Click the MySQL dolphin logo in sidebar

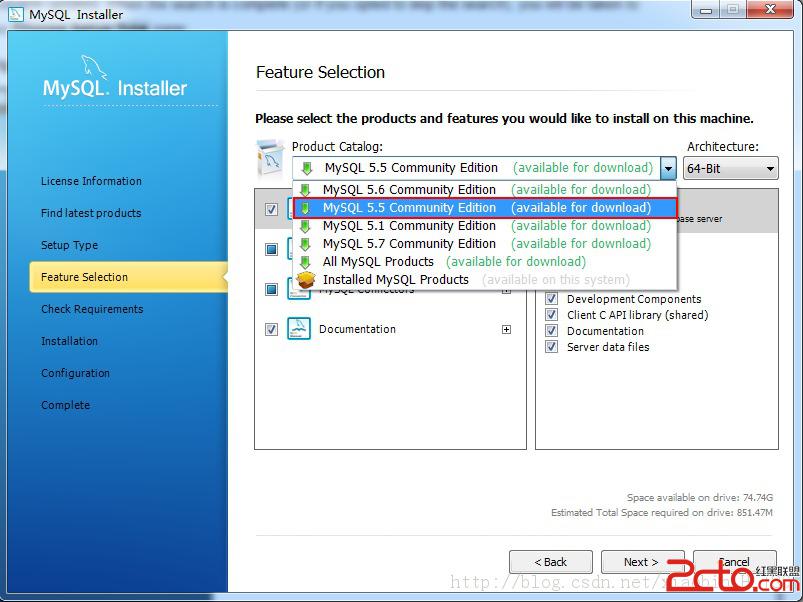(x=94, y=67)
